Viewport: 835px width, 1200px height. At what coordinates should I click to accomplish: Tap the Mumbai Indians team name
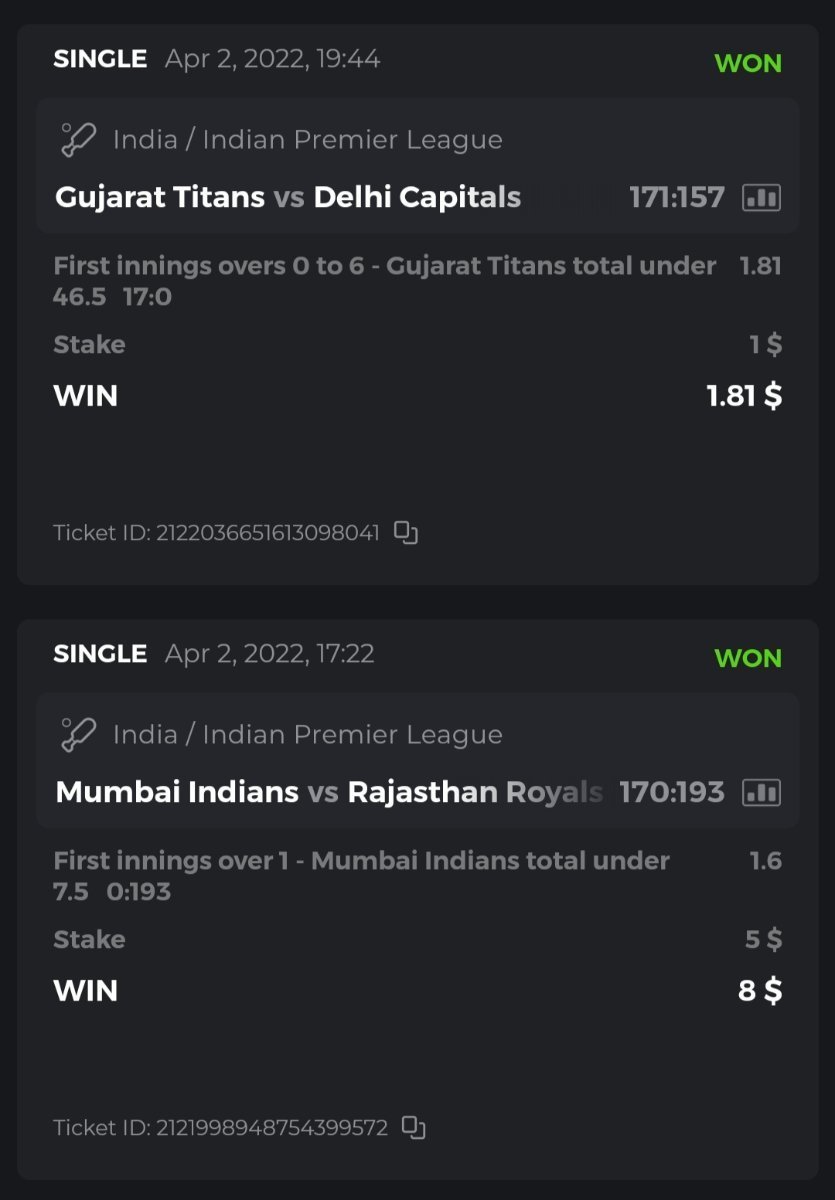[177, 793]
